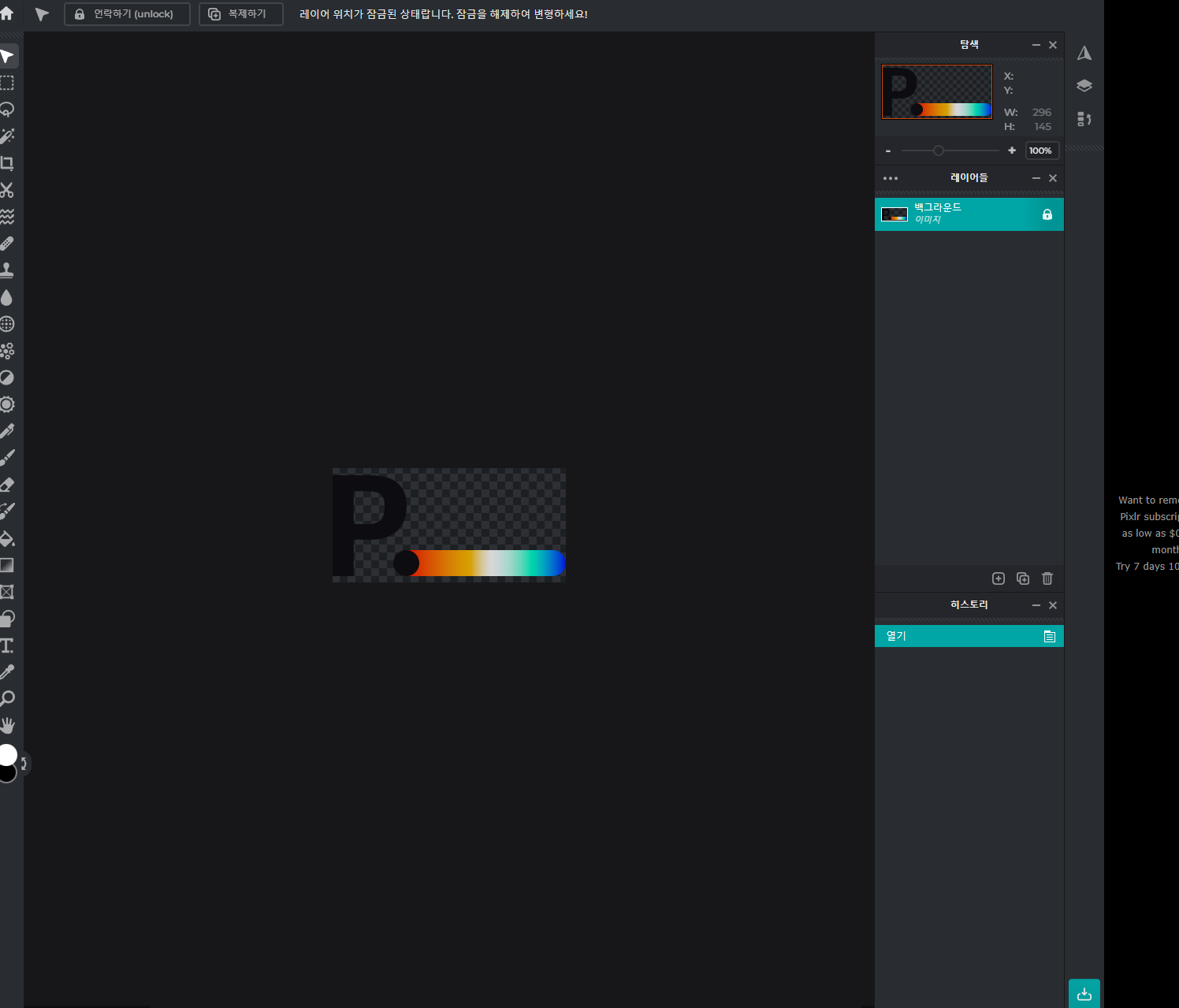Click the teal save/download button
This screenshot has width=1179, height=1008.
coord(1084,993)
